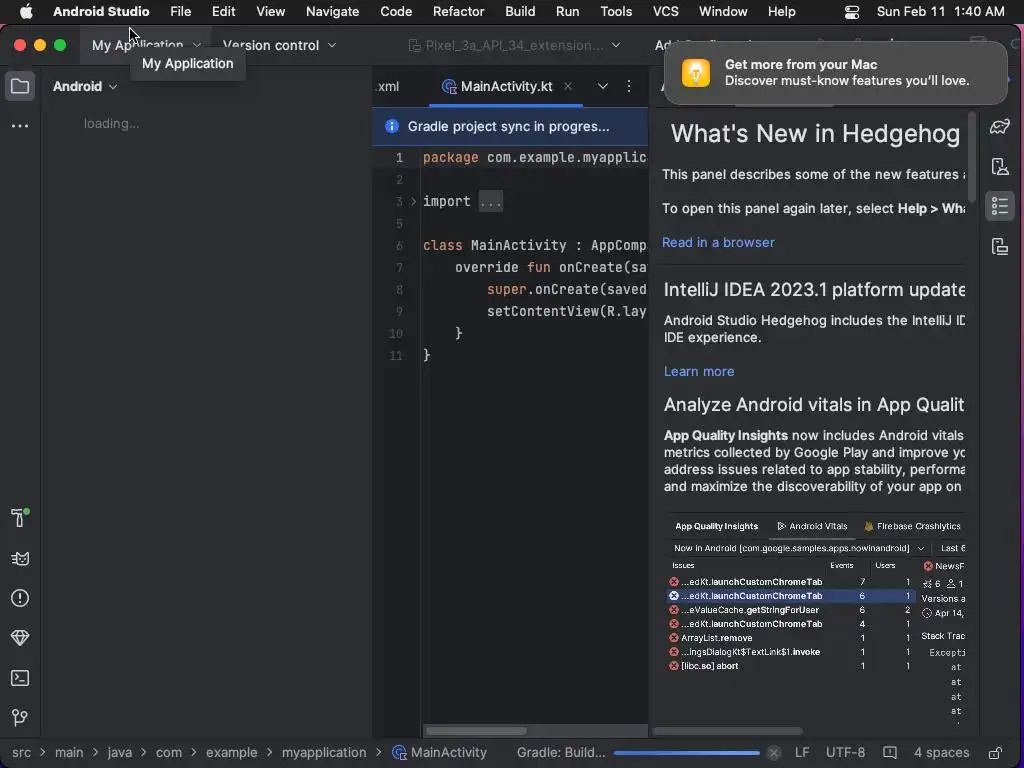Click the What's New panel vertical scrollbar
This screenshot has height=768, width=1024.
[x=972, y=157]
